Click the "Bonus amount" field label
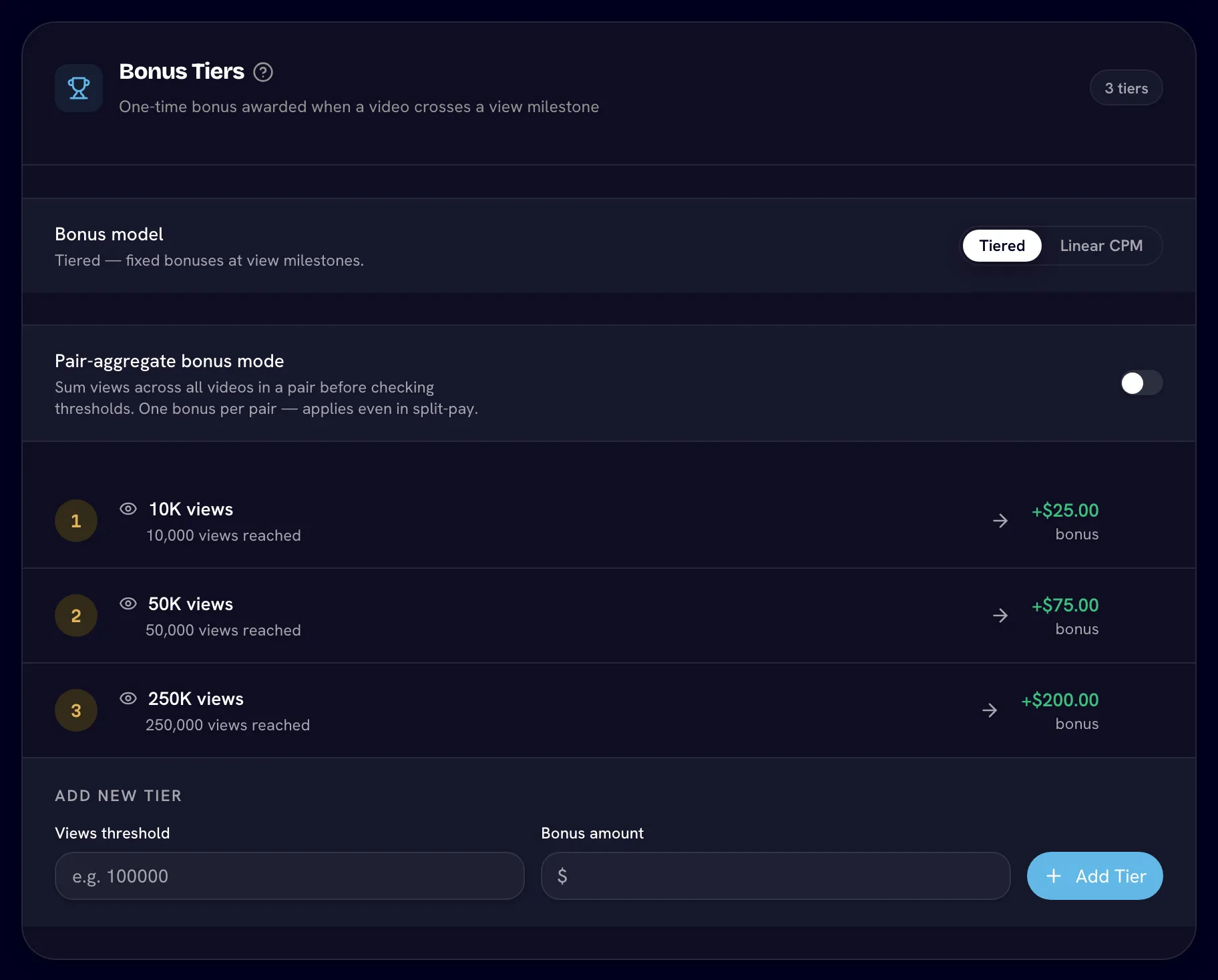This screenshot has height=980, width=1218. [592, 833]
